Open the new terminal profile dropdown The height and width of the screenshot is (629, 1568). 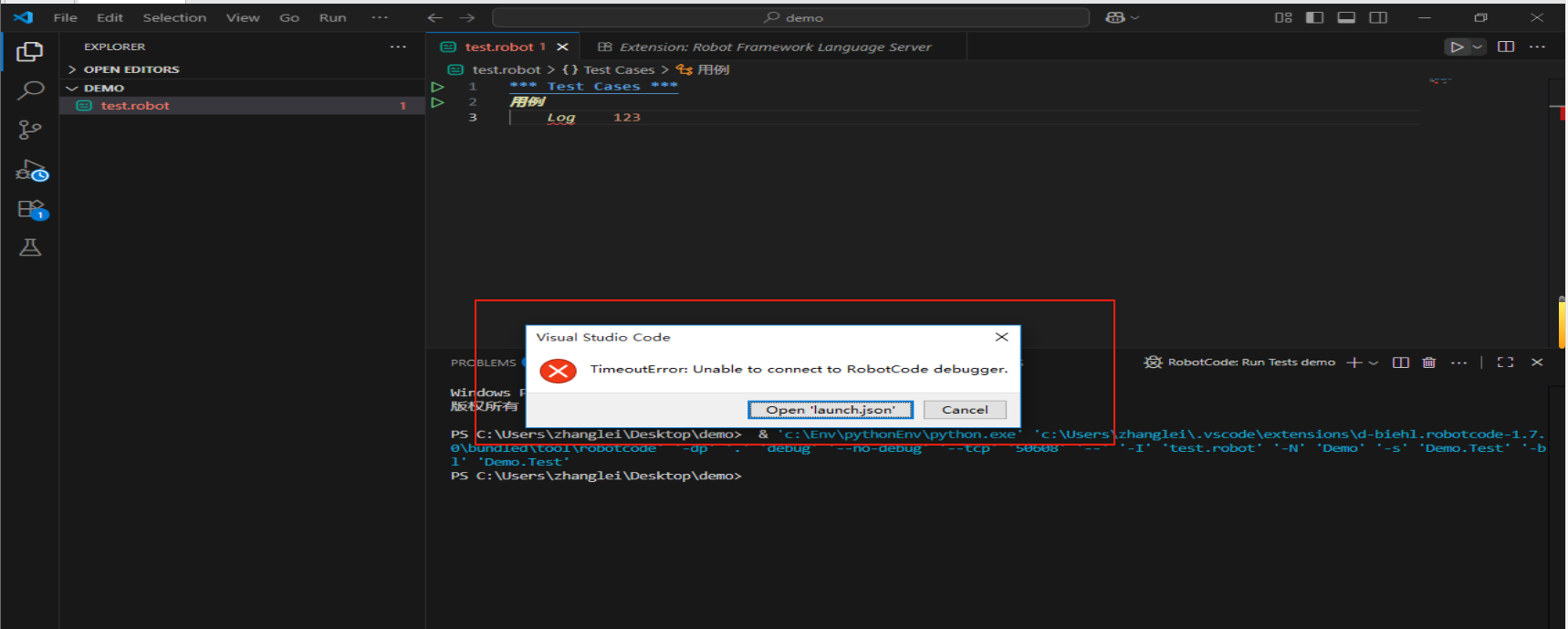click(1373, 362)
